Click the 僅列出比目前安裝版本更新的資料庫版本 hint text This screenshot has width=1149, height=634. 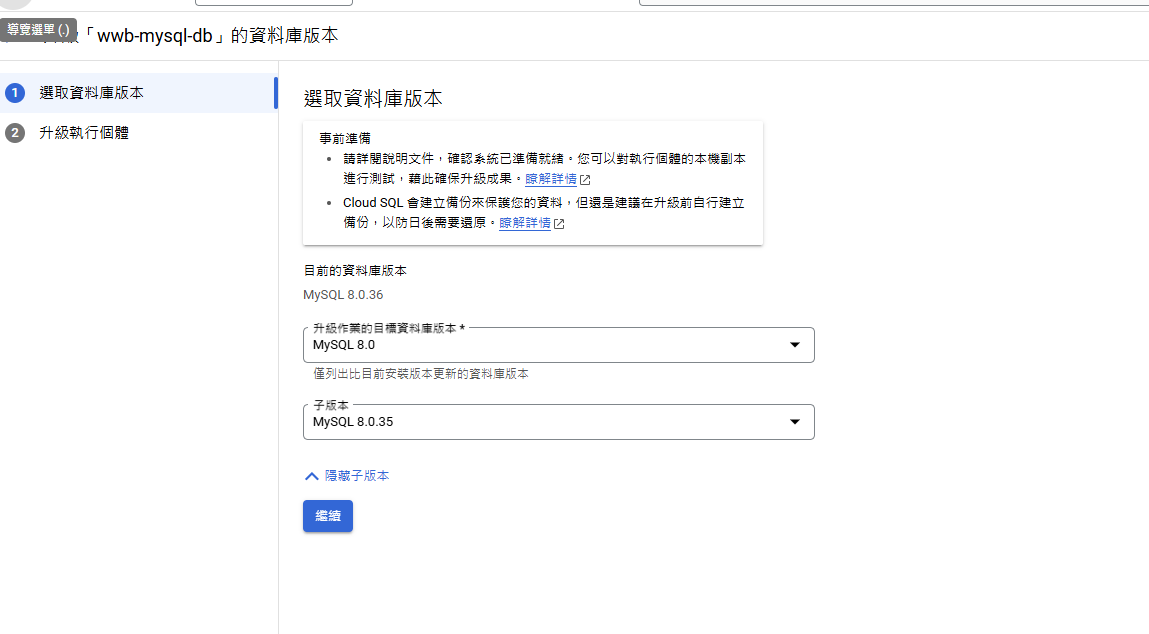point(421,374)
